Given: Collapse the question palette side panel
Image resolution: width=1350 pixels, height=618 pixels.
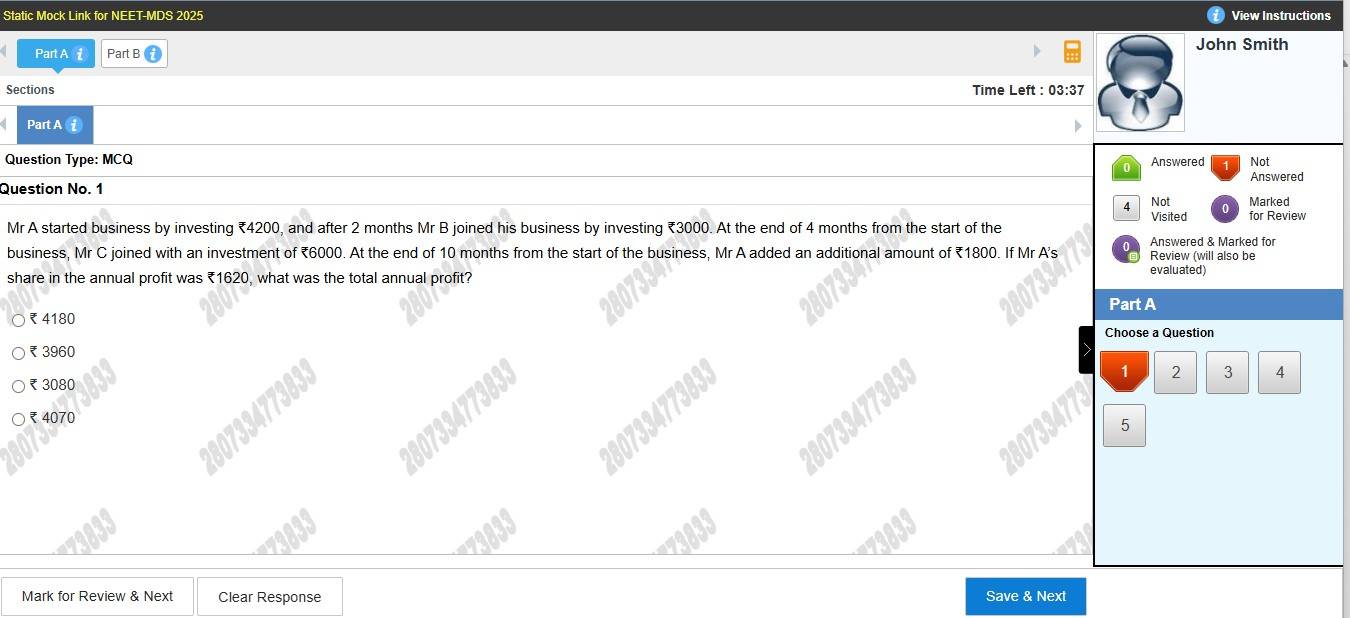Looking at the screenshot, I should [1086, 350].
